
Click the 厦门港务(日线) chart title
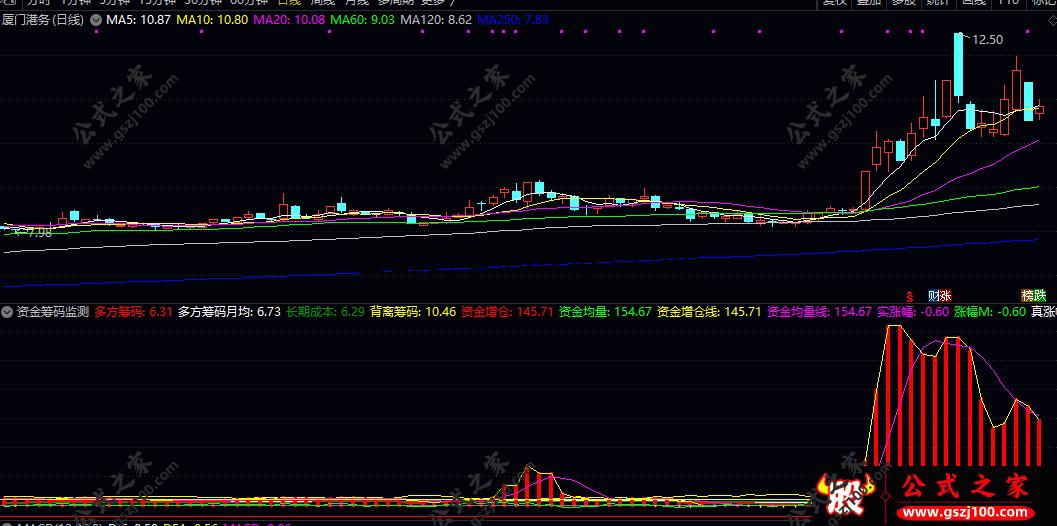43,20
